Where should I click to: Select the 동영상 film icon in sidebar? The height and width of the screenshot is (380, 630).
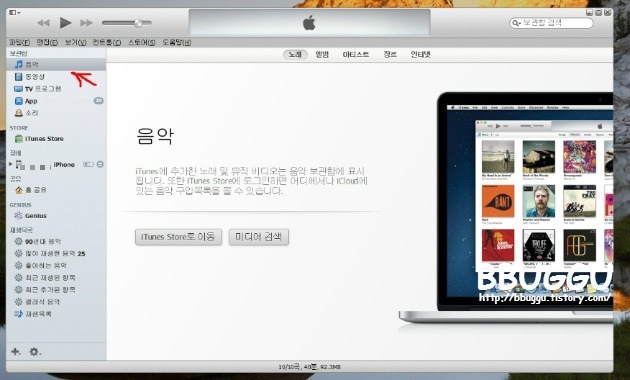(18, 76)
